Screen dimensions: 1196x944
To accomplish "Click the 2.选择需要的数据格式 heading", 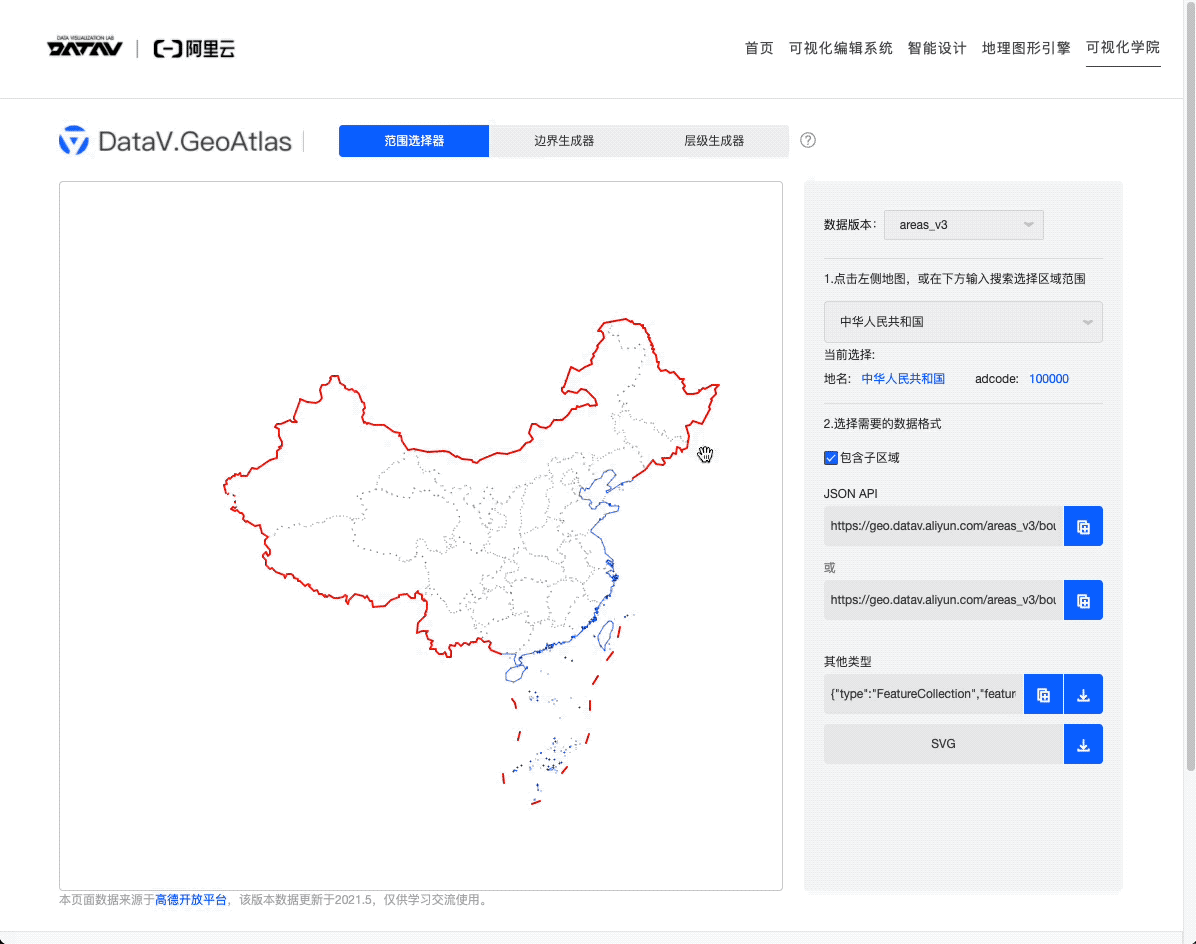I will click(883, 424).
